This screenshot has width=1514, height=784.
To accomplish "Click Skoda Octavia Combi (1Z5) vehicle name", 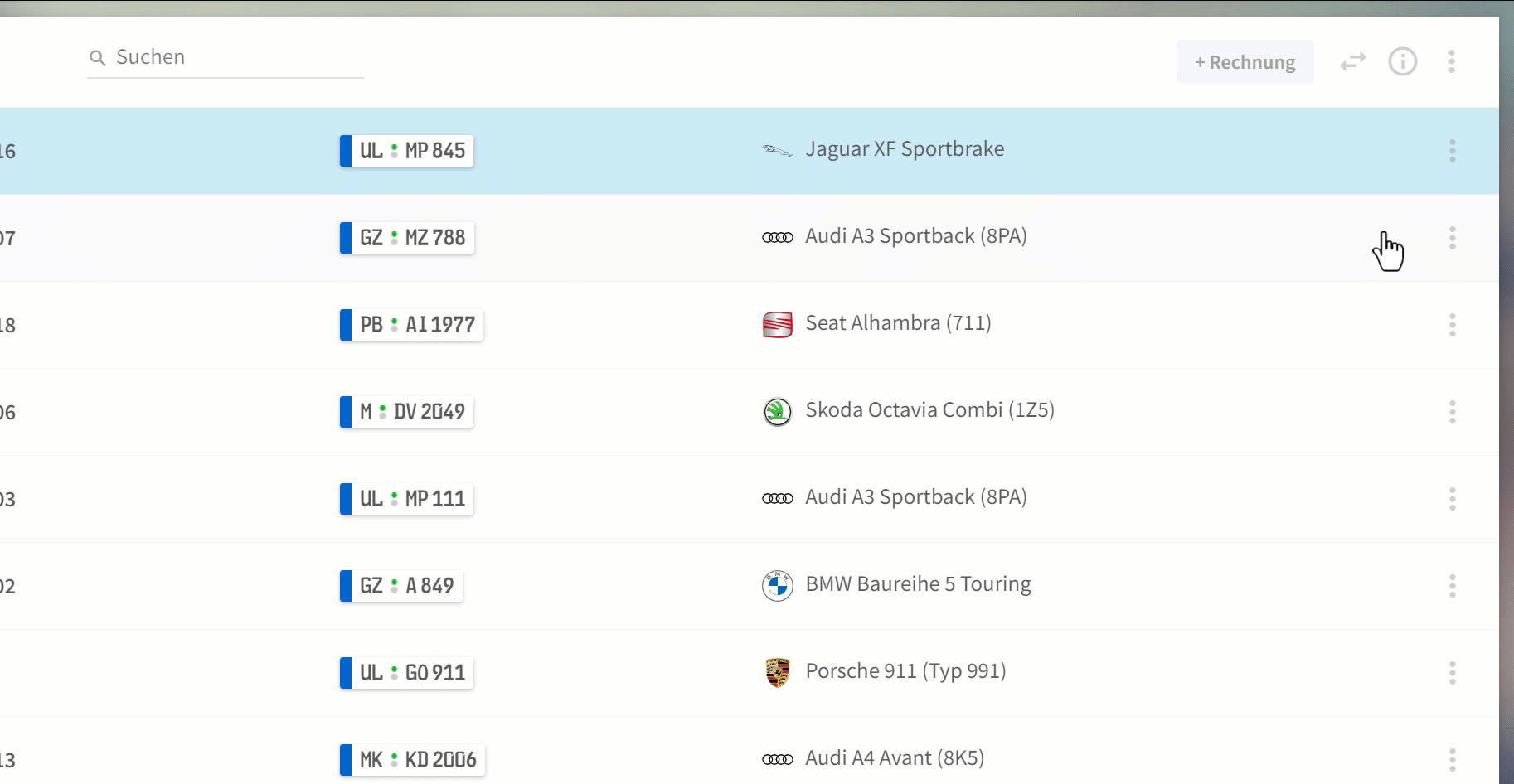I will [929, 410].
